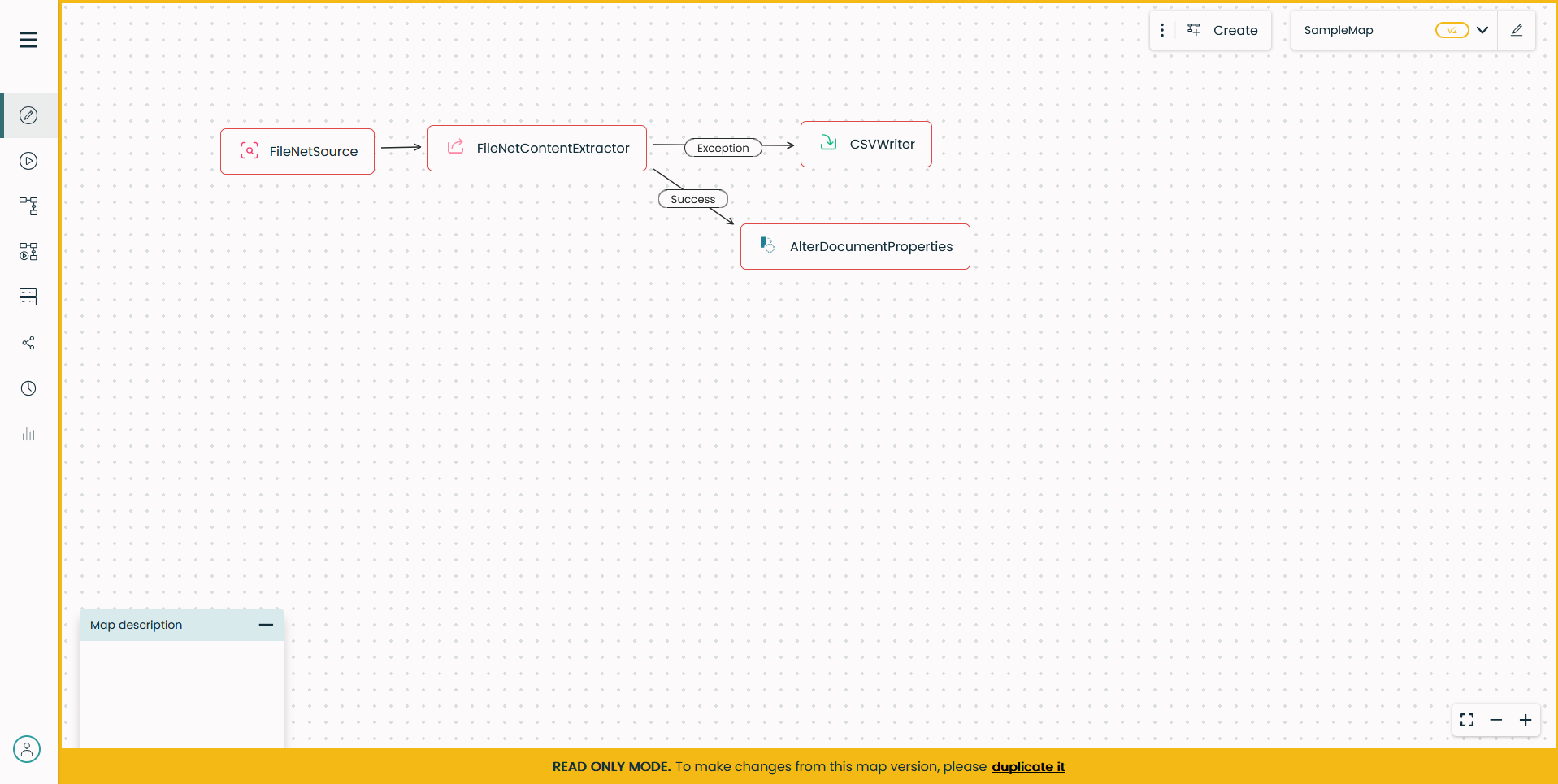Open the statistics bar chart icon
Image resolution: width=1558 pixels, height=784 pixels.
(x=28, y=434)
